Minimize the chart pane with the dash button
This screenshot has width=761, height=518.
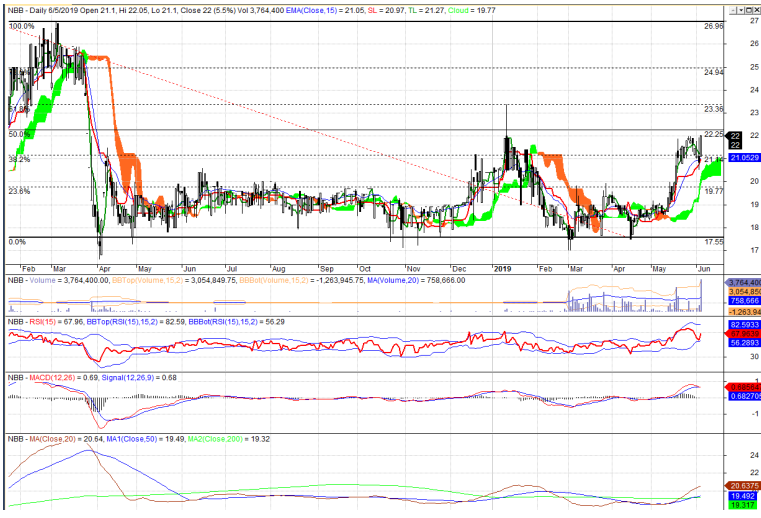733,10
